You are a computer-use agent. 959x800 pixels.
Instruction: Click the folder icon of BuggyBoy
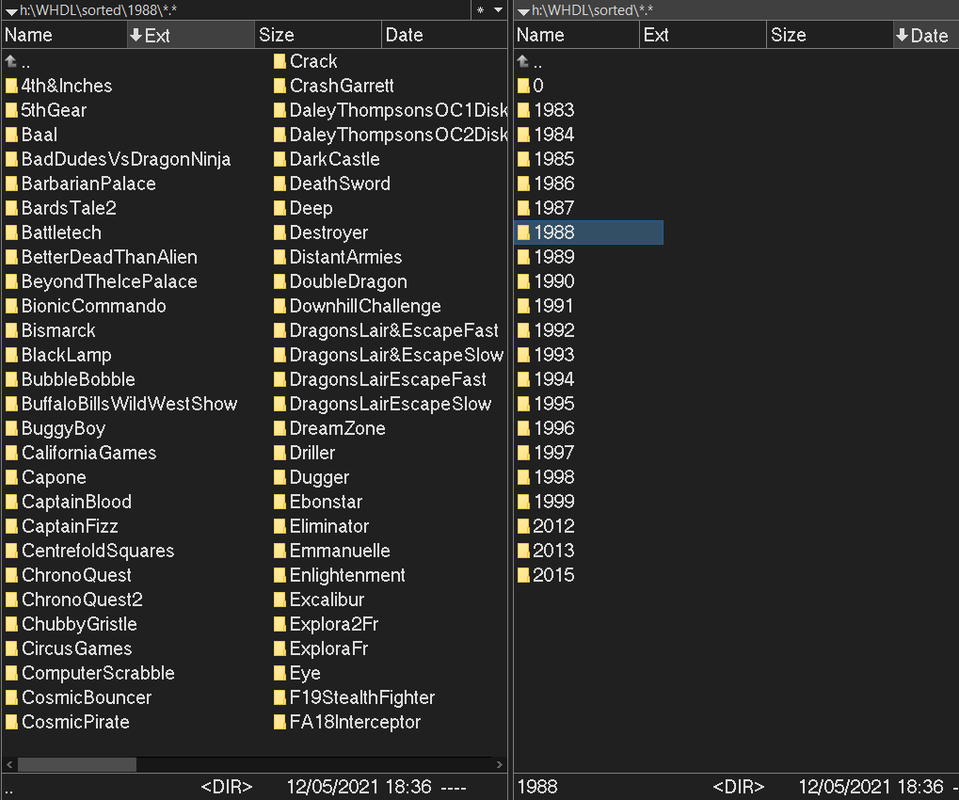(12, 428)
